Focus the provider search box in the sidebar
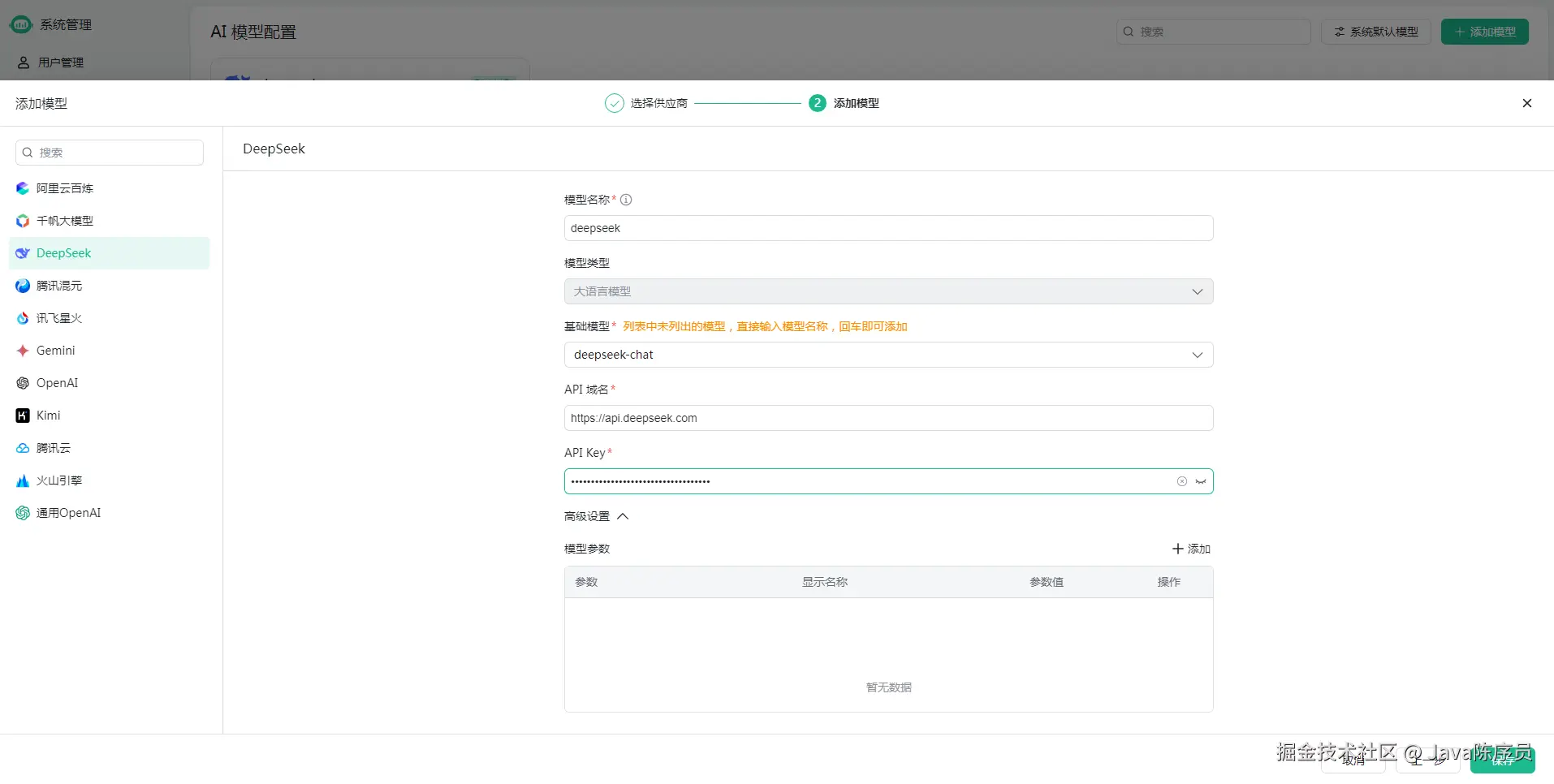This screenshot has width=1554, height=784. pos(110,153)
